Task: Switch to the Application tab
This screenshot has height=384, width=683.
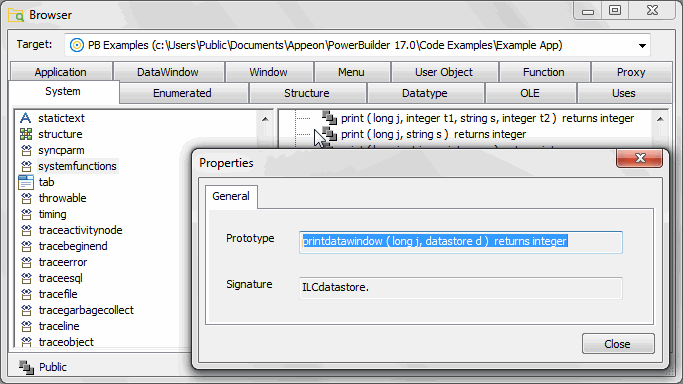Action: click(x=61, y=72)
